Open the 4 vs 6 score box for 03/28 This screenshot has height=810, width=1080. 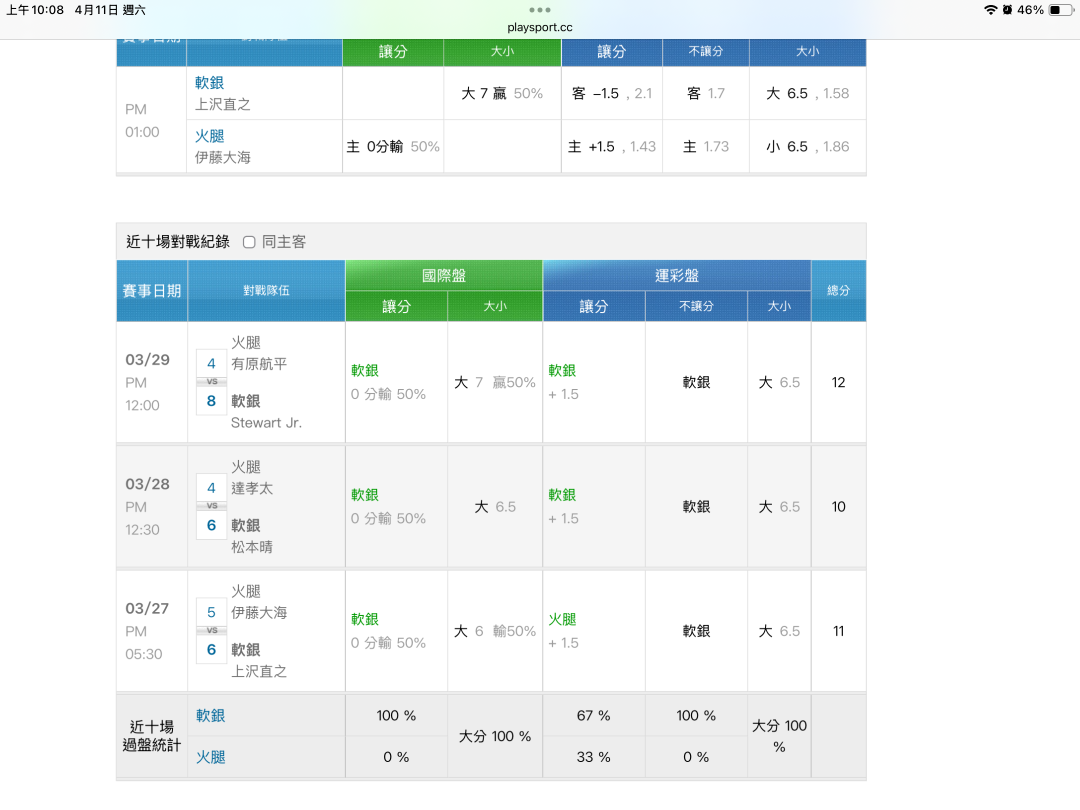211,506
